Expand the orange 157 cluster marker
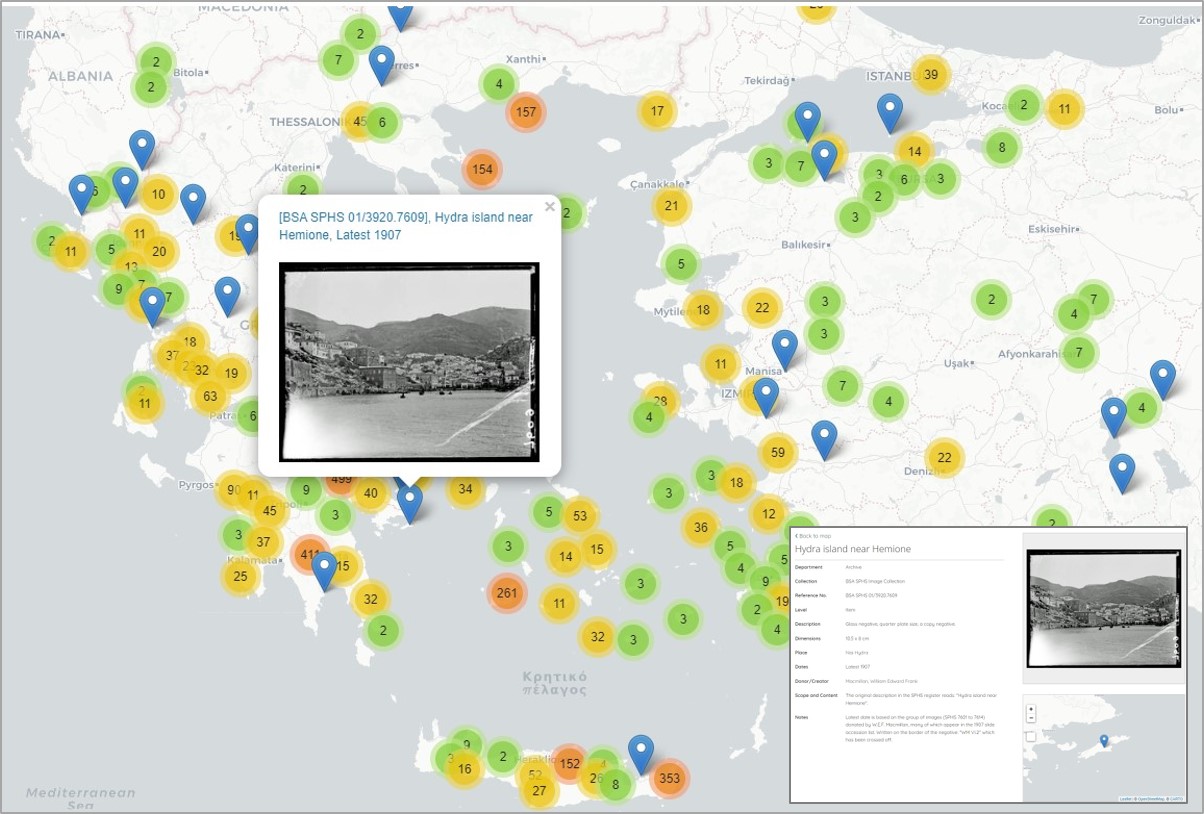Image resolution: width=1204 pixels, height=814 pixels. [x=526, y=112]
